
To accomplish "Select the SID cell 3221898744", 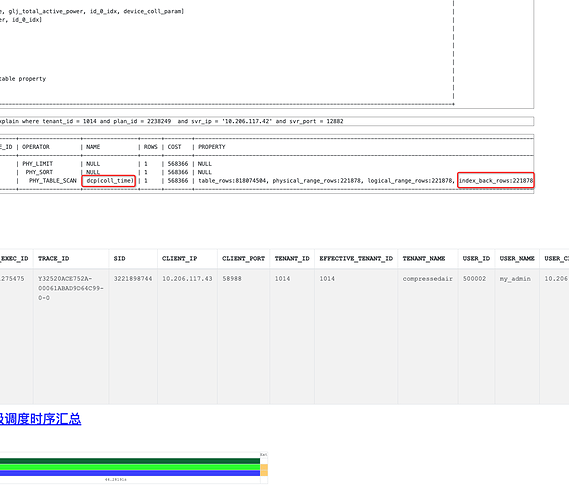I will pyautogui.click(x=133, y=279).
